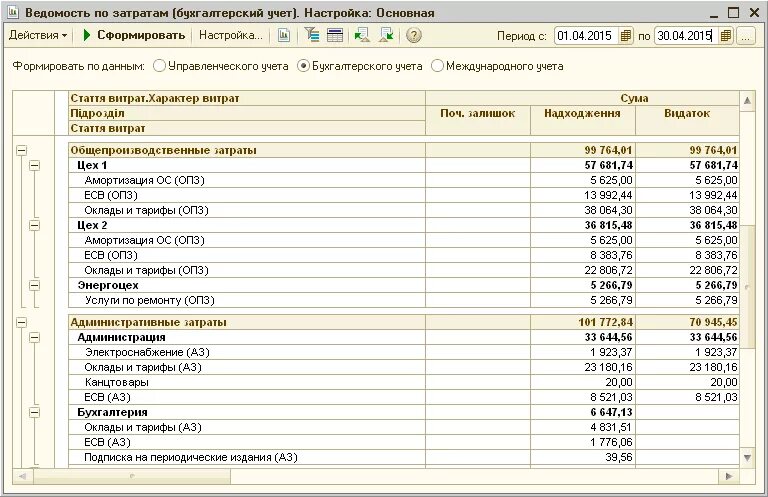Click the 70 945,45 value cell

[687, 322]
